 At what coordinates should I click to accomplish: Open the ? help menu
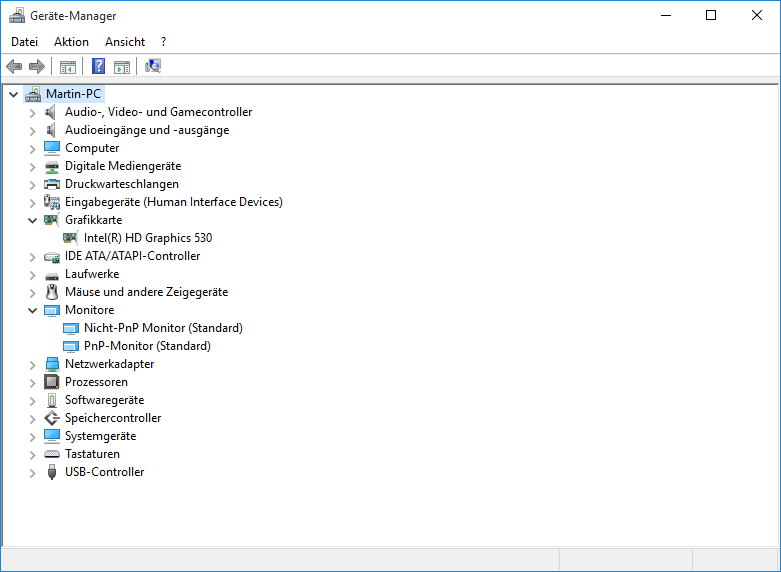(163, 42)
